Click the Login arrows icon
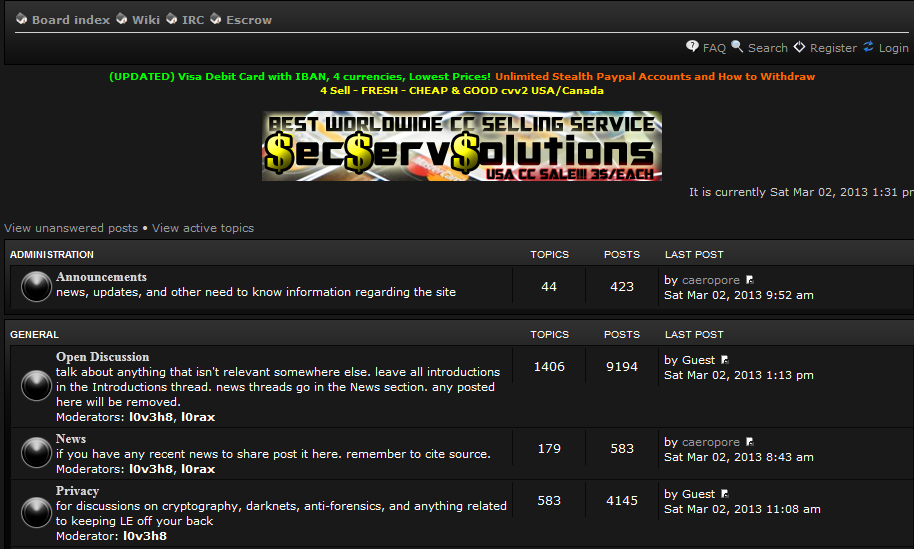 pos(869,47)
